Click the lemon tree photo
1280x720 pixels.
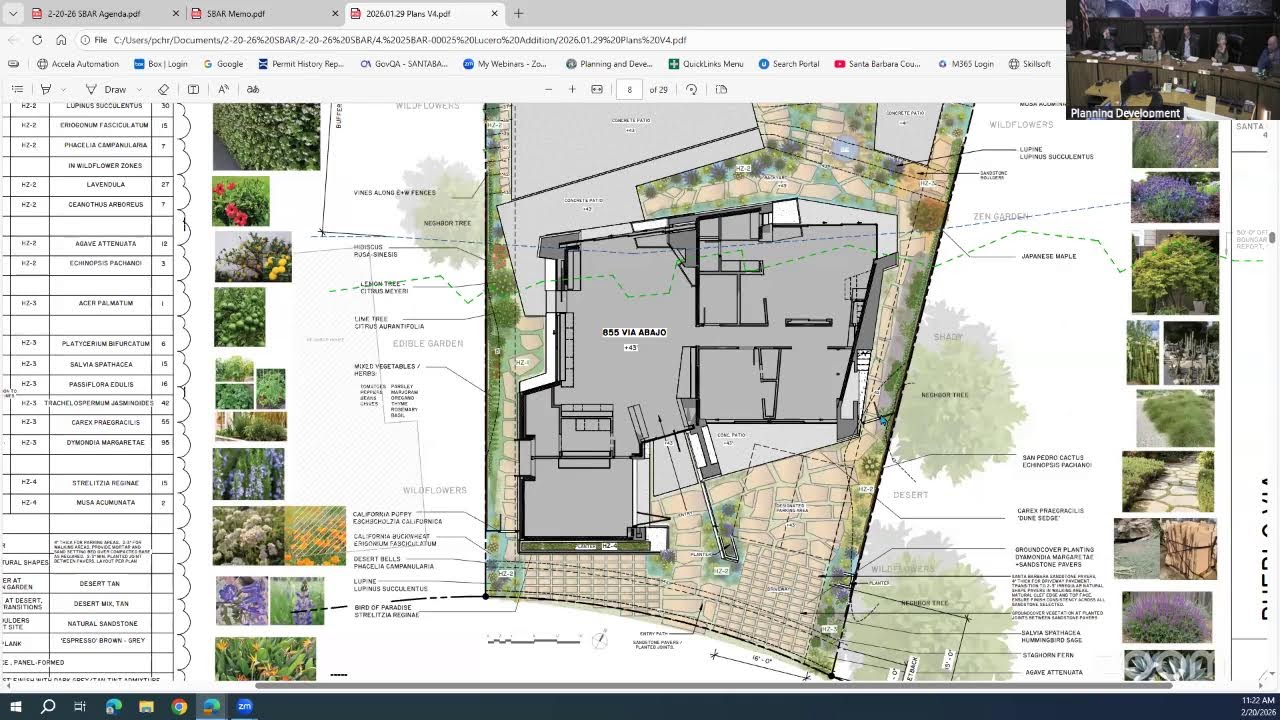[x=253, y=257]
